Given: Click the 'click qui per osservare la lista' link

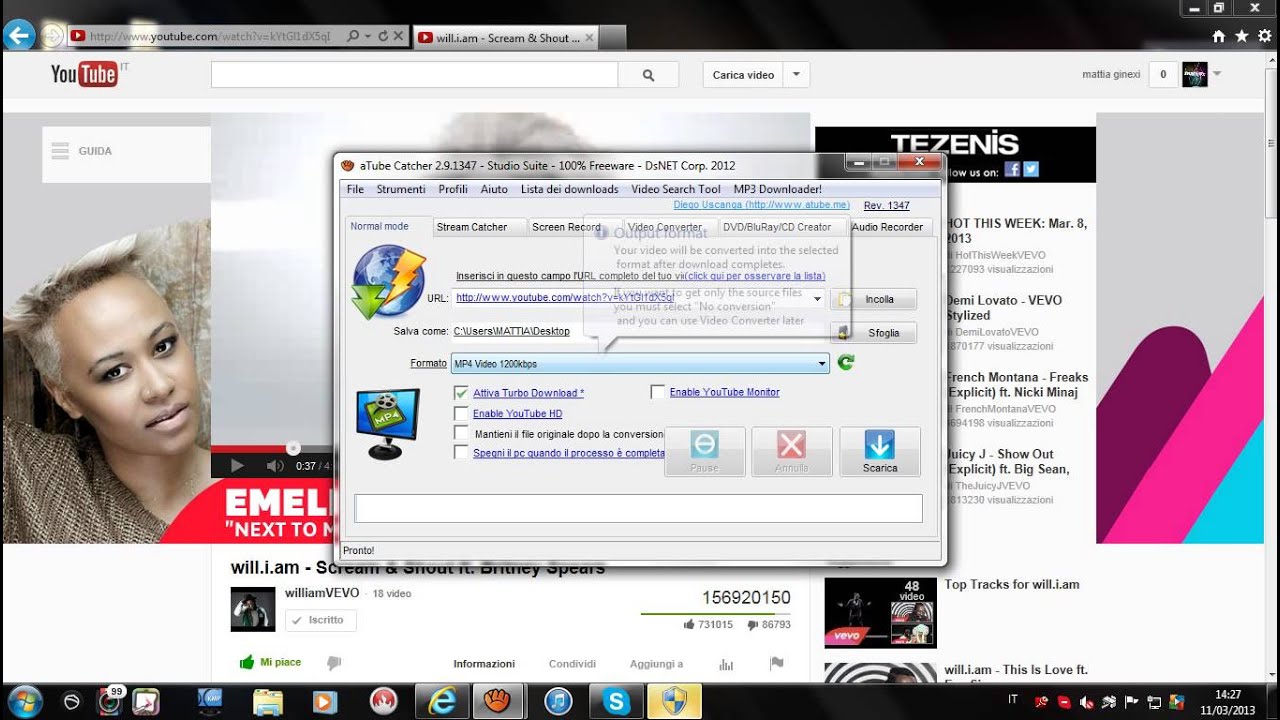Looking at the screenshot, I should click(x=755, y=276).
